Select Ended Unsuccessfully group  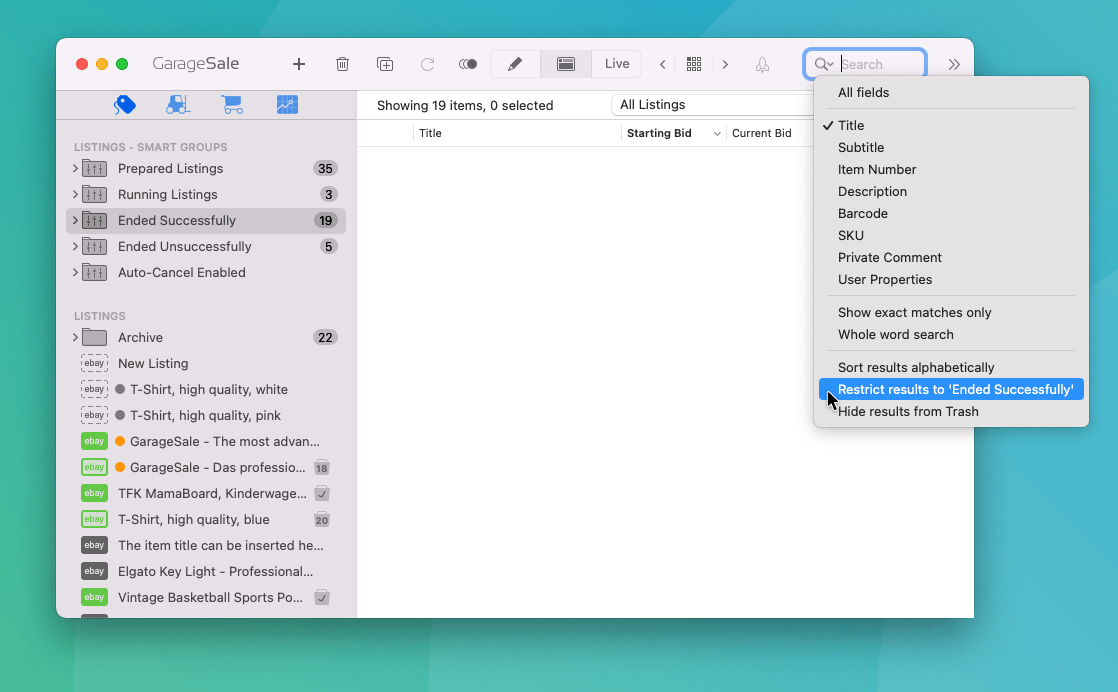coord(206,247)
